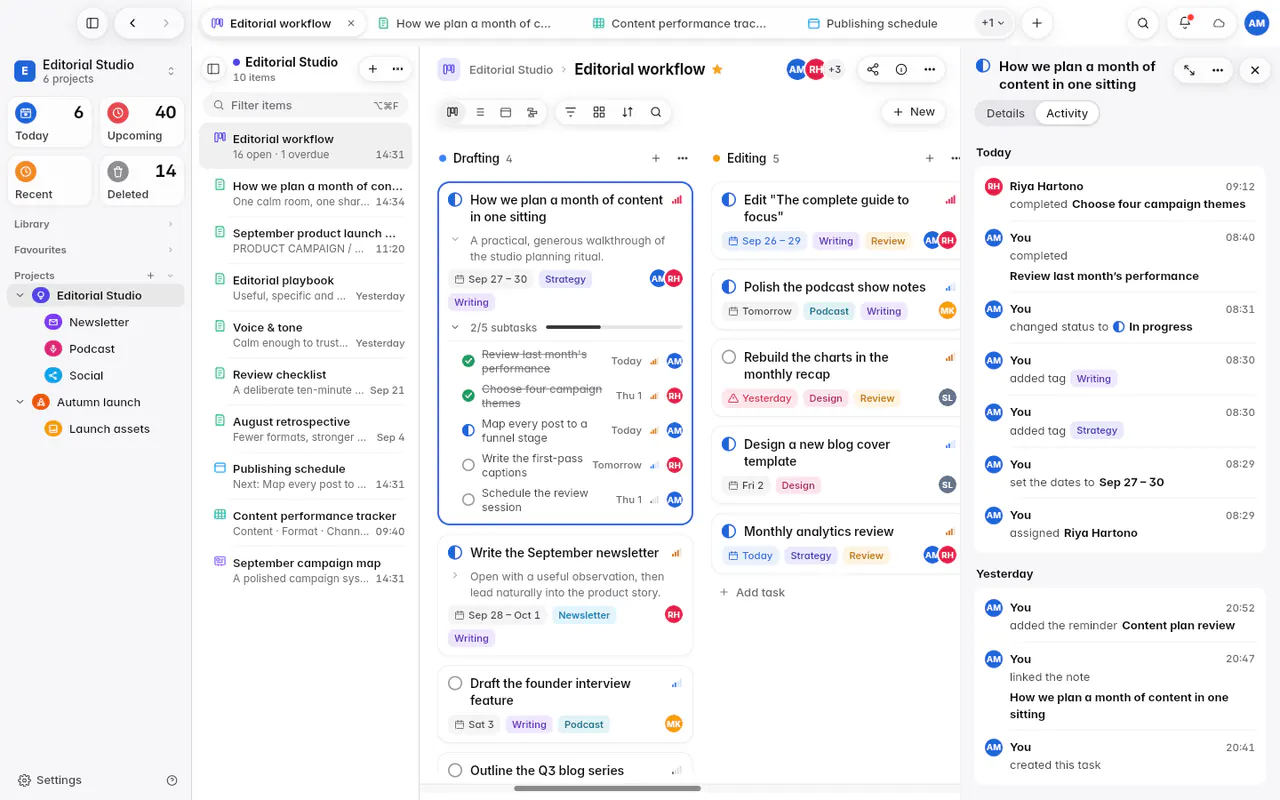Open the +1 hidden tabs dropdown
Image resolution: width=1280 pixels, height=800 pixels.
pyautogui.click(x=993, y=23)
